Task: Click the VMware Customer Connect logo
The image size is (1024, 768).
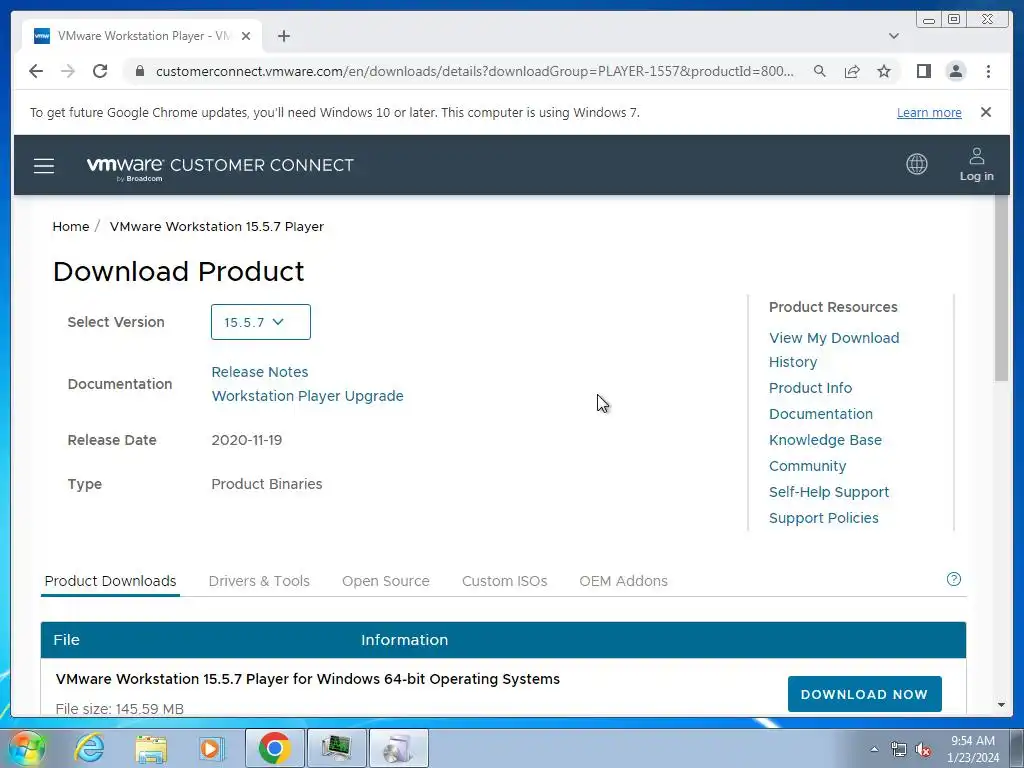Action: [x=220, y=167]
